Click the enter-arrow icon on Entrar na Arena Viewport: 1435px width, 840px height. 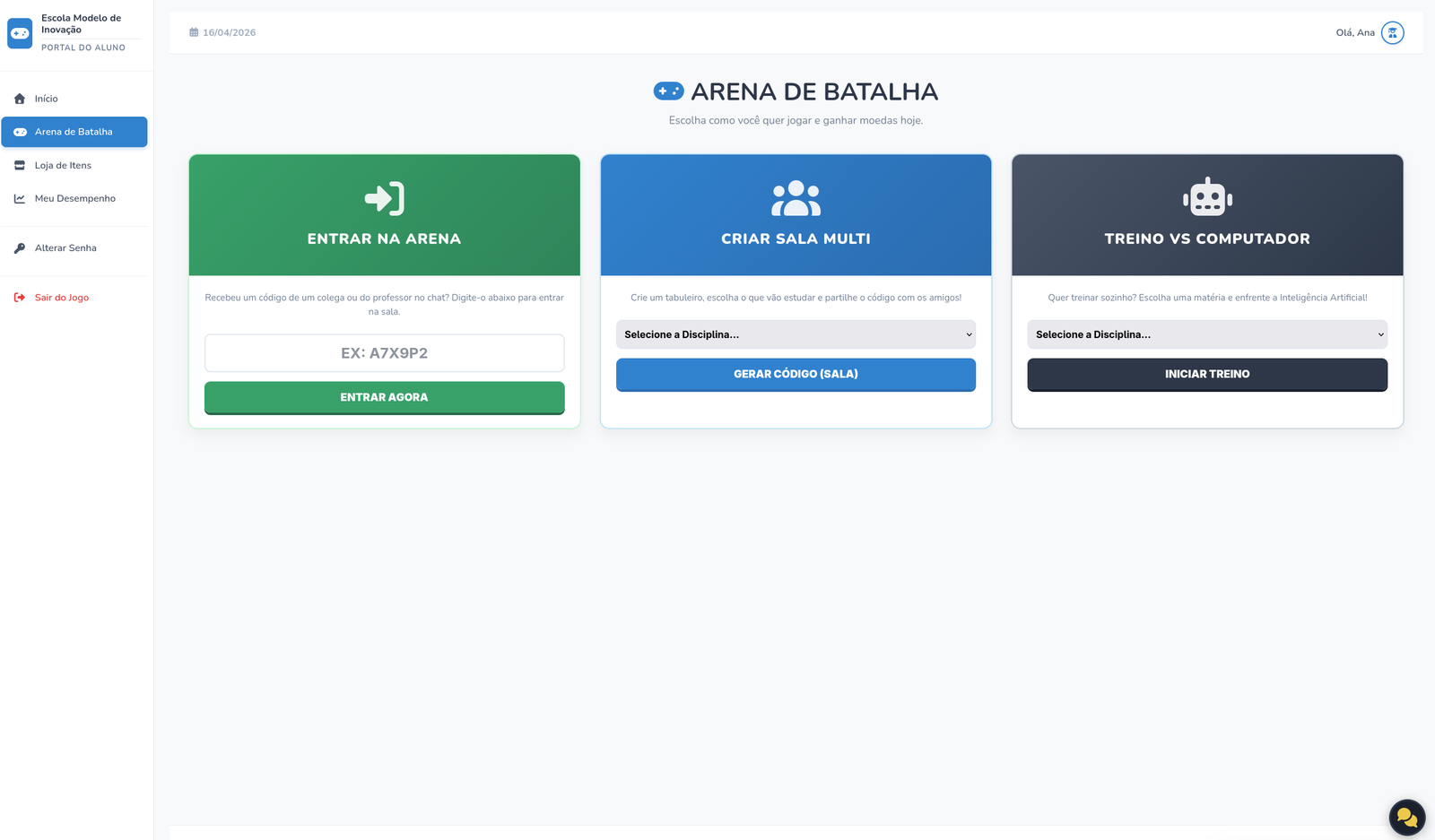coord(384,198)
